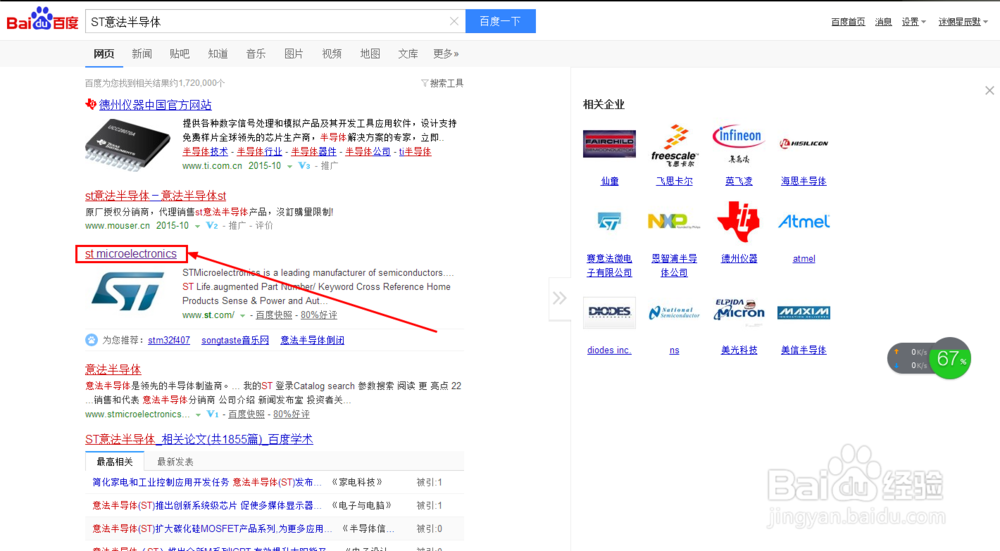Open the user account dropdown at top right
Viewport: 1000px width, 551px height.
[963, 22]
